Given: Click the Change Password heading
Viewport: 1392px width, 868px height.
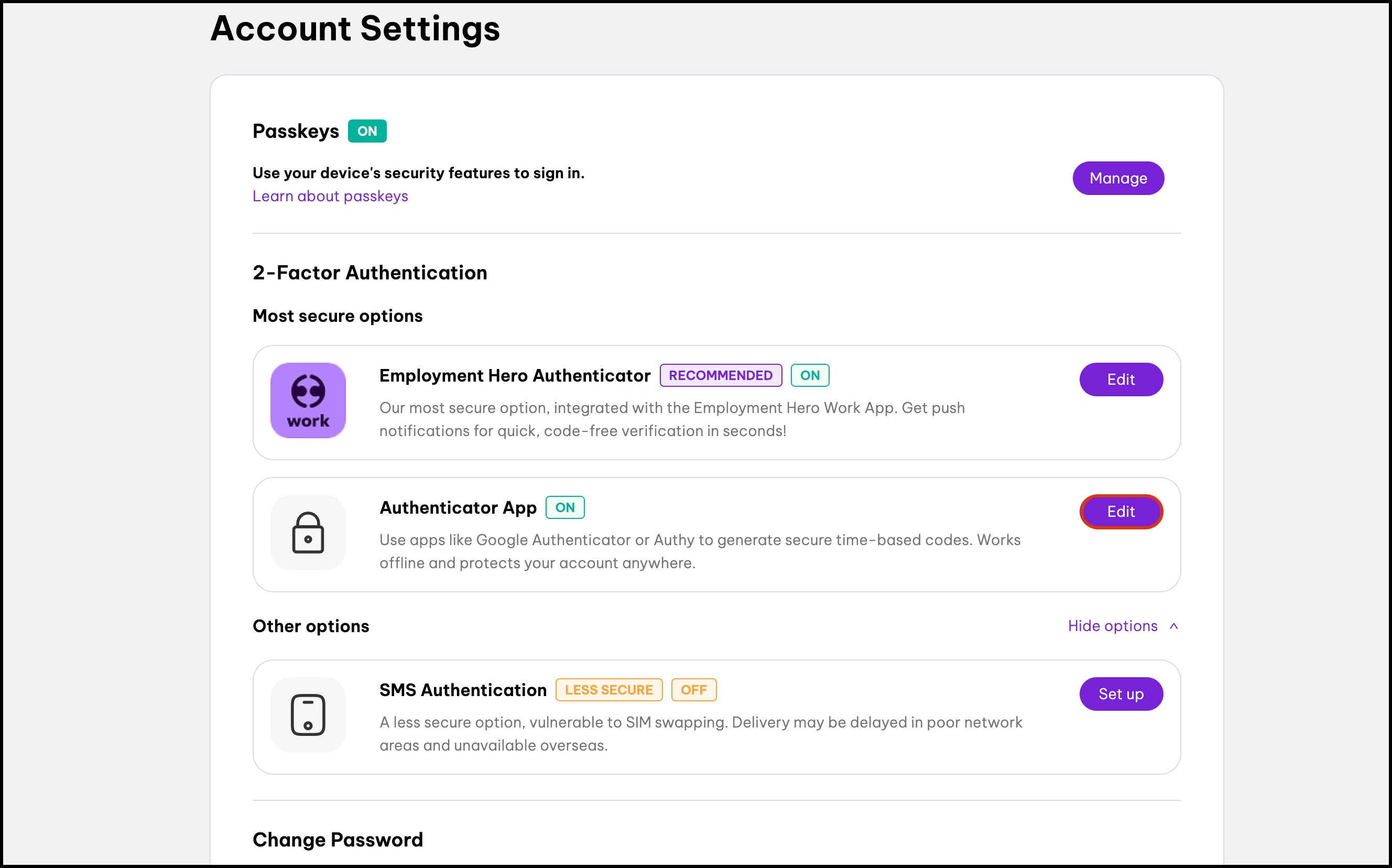Looking at the screenshot, I should click(x=338, y=840).
